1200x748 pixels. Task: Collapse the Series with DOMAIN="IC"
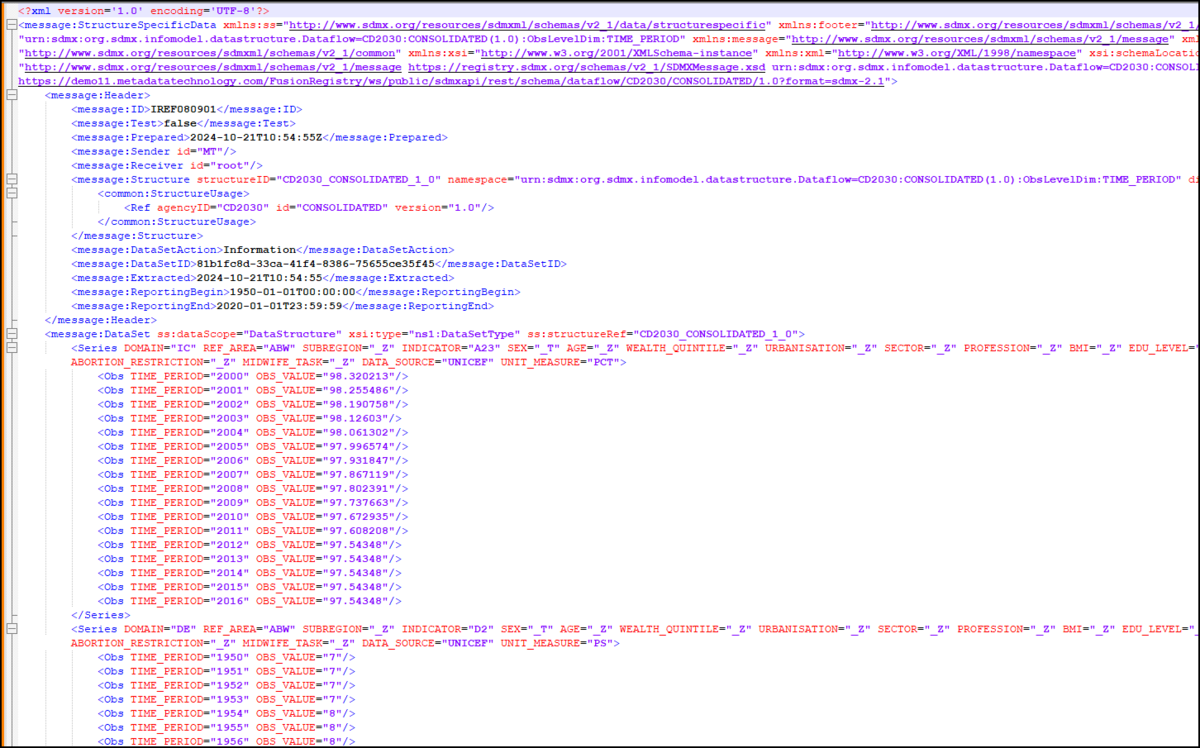point(11,347)
